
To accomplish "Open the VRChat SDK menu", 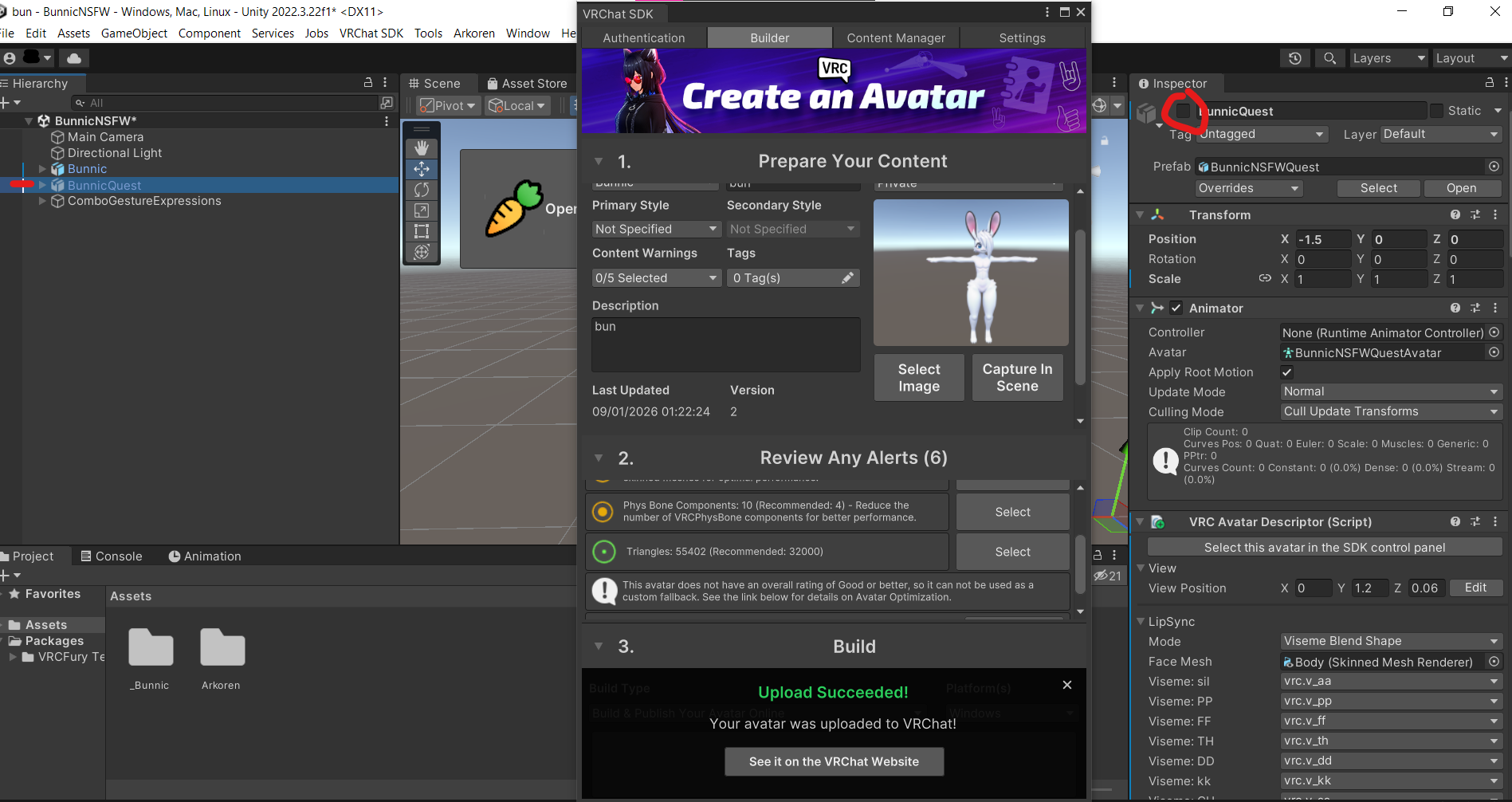I will pos(371,33).
